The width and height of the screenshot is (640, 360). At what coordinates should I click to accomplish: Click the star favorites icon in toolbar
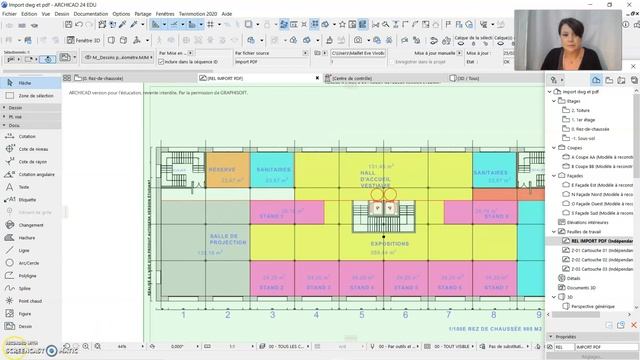342,25
